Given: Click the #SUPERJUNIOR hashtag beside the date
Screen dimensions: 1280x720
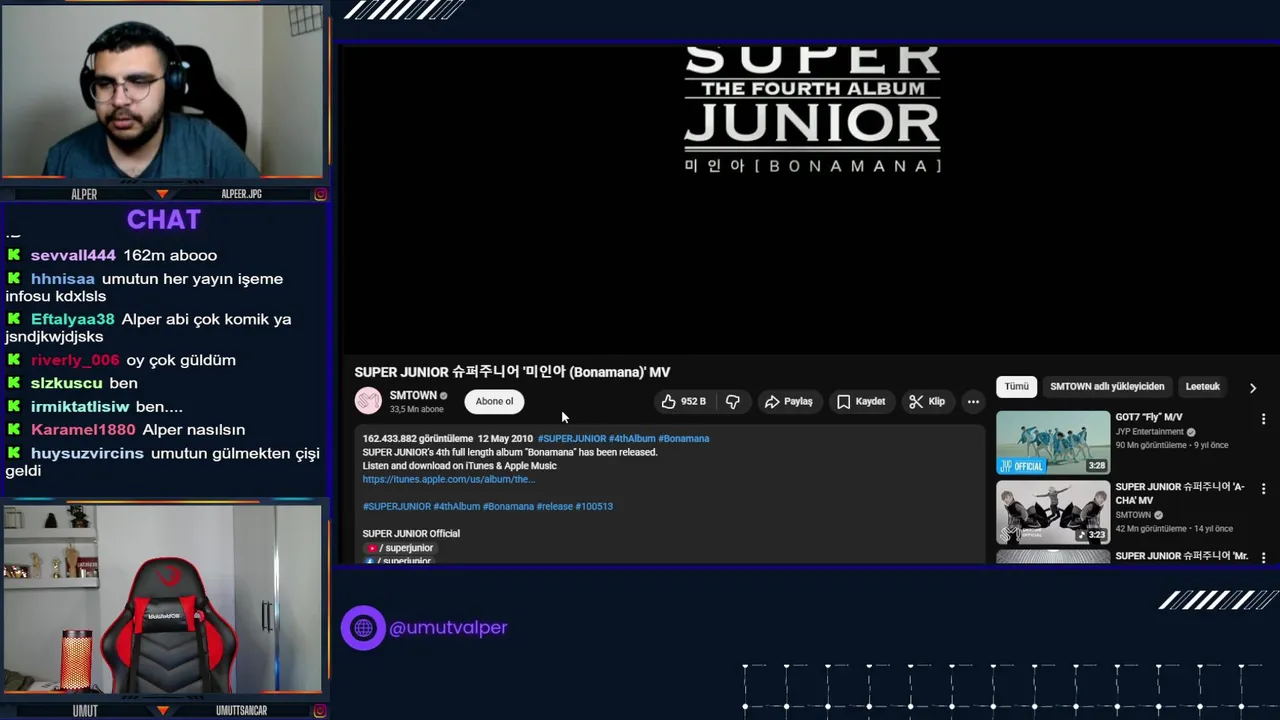Looking at the screenshot, I should click(x=572, y=438).
